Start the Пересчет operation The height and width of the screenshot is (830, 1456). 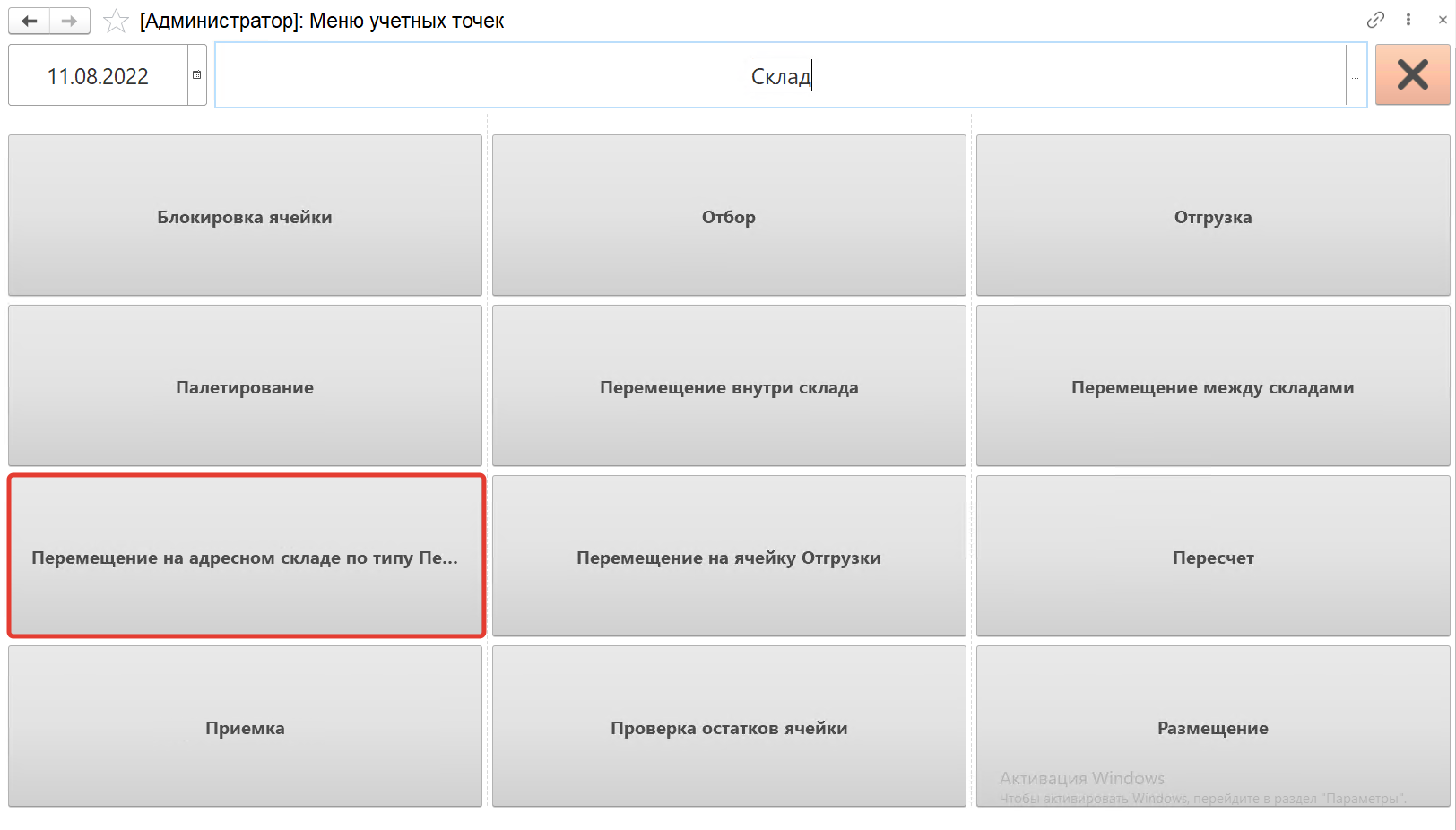tap(1212, 557)
